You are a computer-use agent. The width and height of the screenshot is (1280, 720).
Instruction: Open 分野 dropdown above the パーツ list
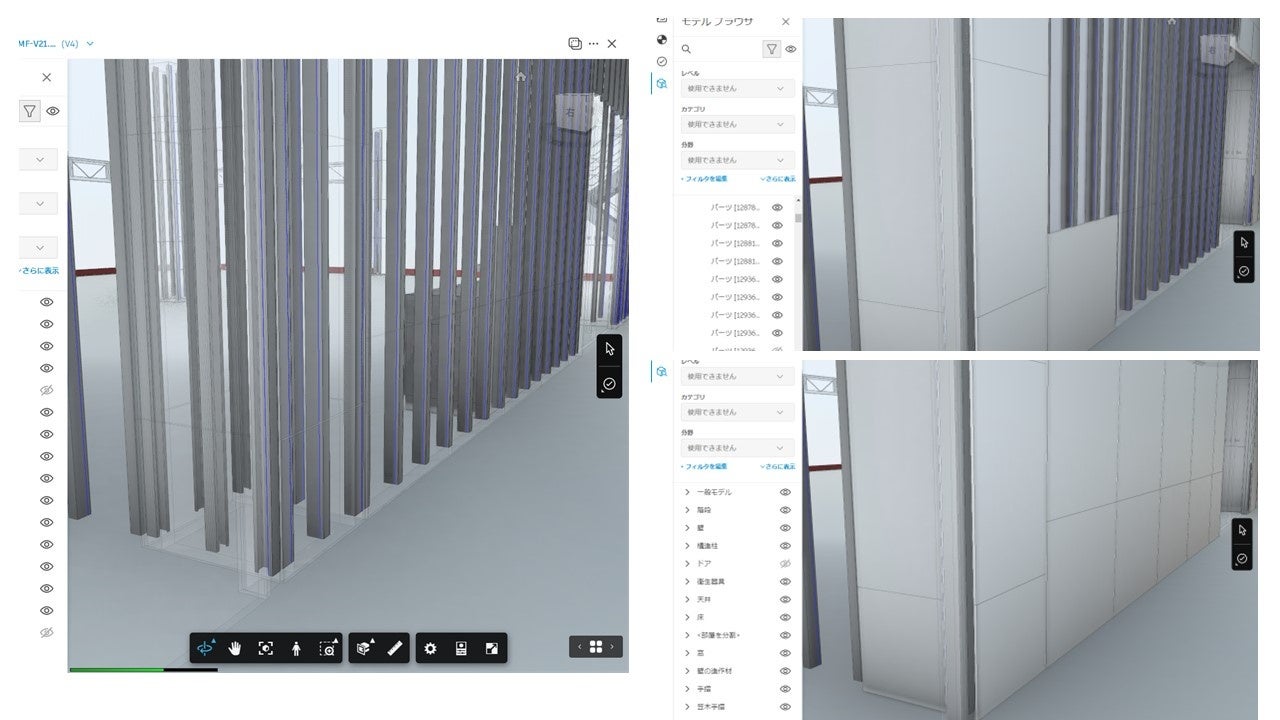(738, 160)
